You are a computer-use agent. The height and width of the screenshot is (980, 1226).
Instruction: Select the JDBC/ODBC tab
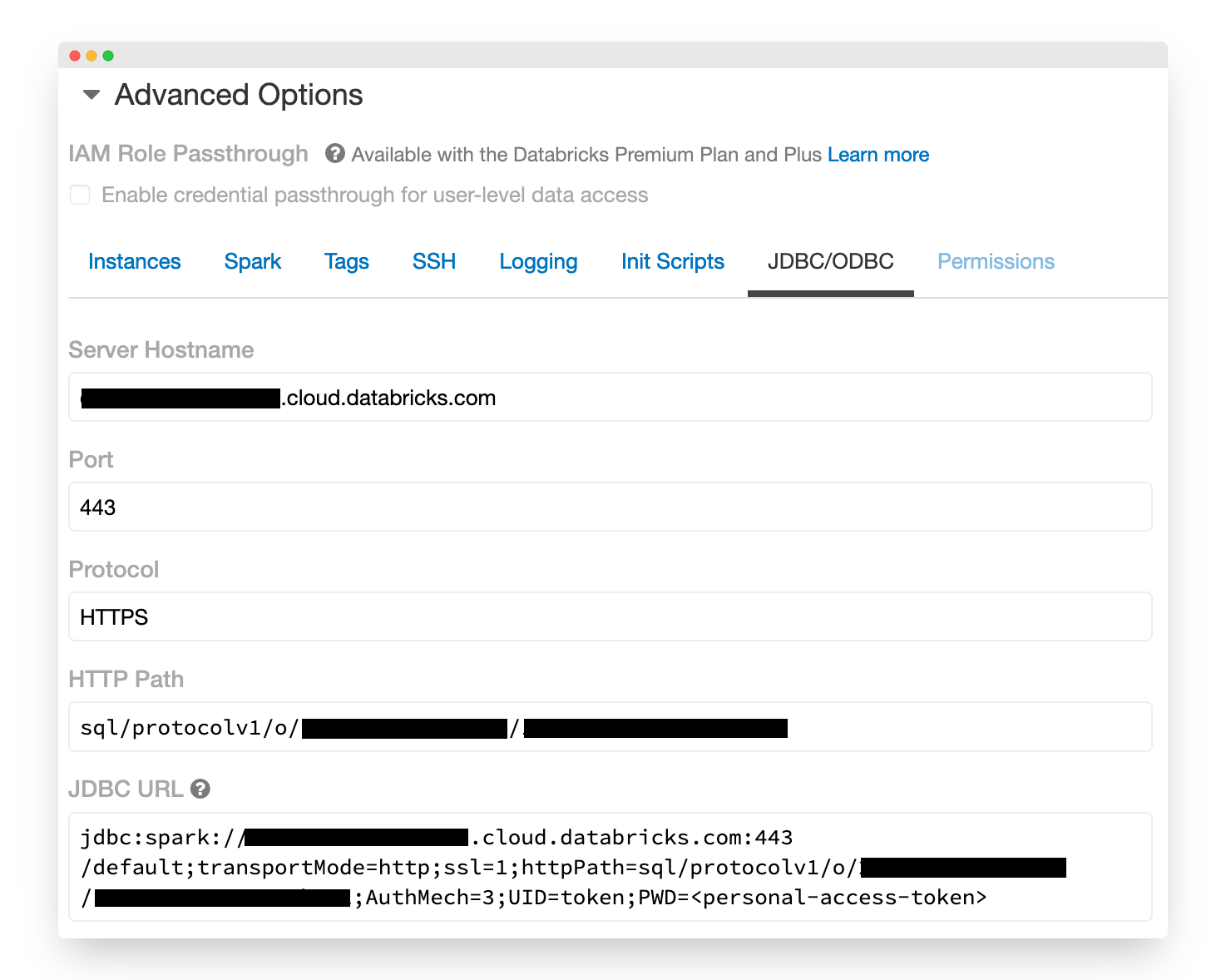tap(830, 261)
